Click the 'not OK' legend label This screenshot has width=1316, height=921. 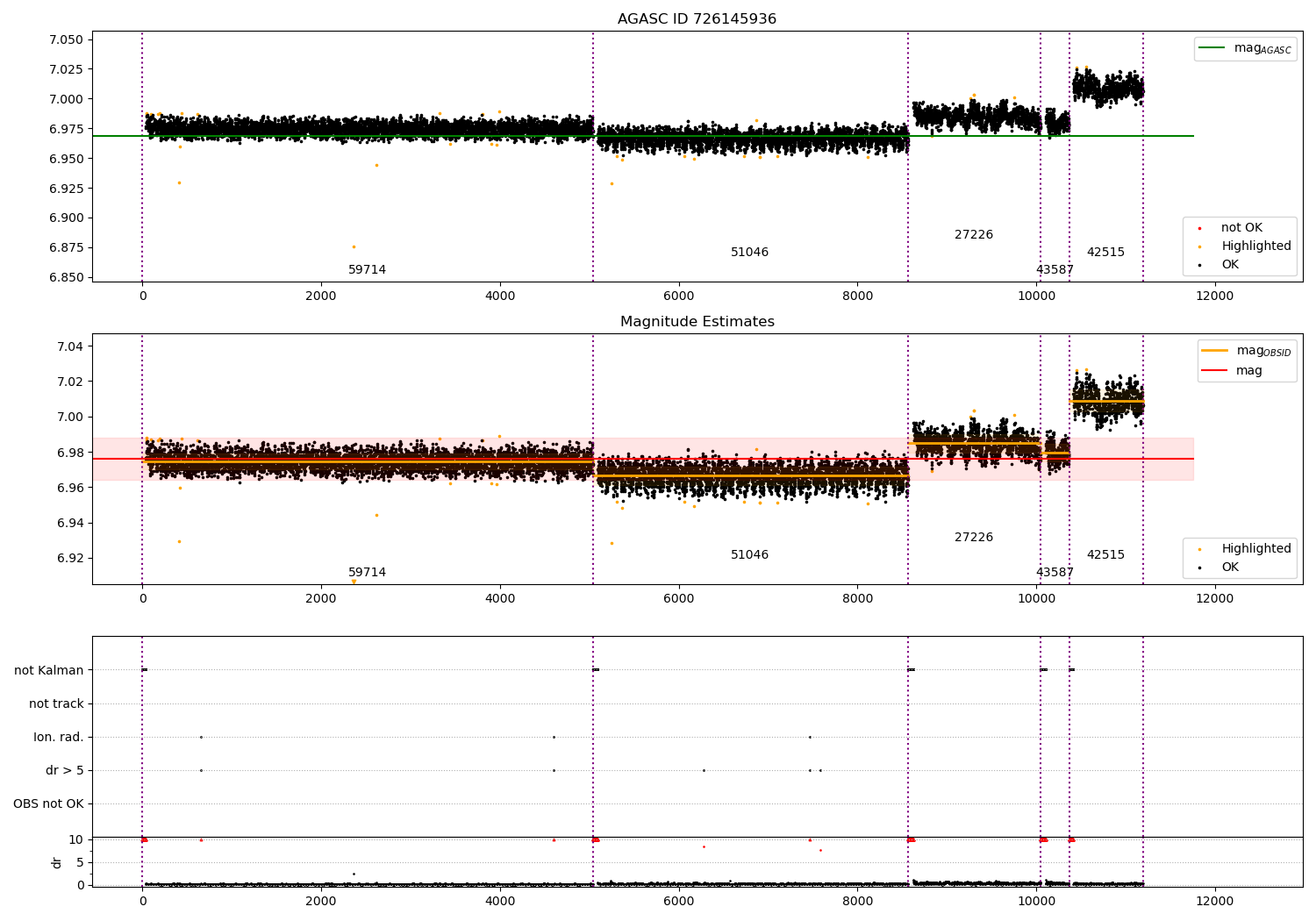1241,228
